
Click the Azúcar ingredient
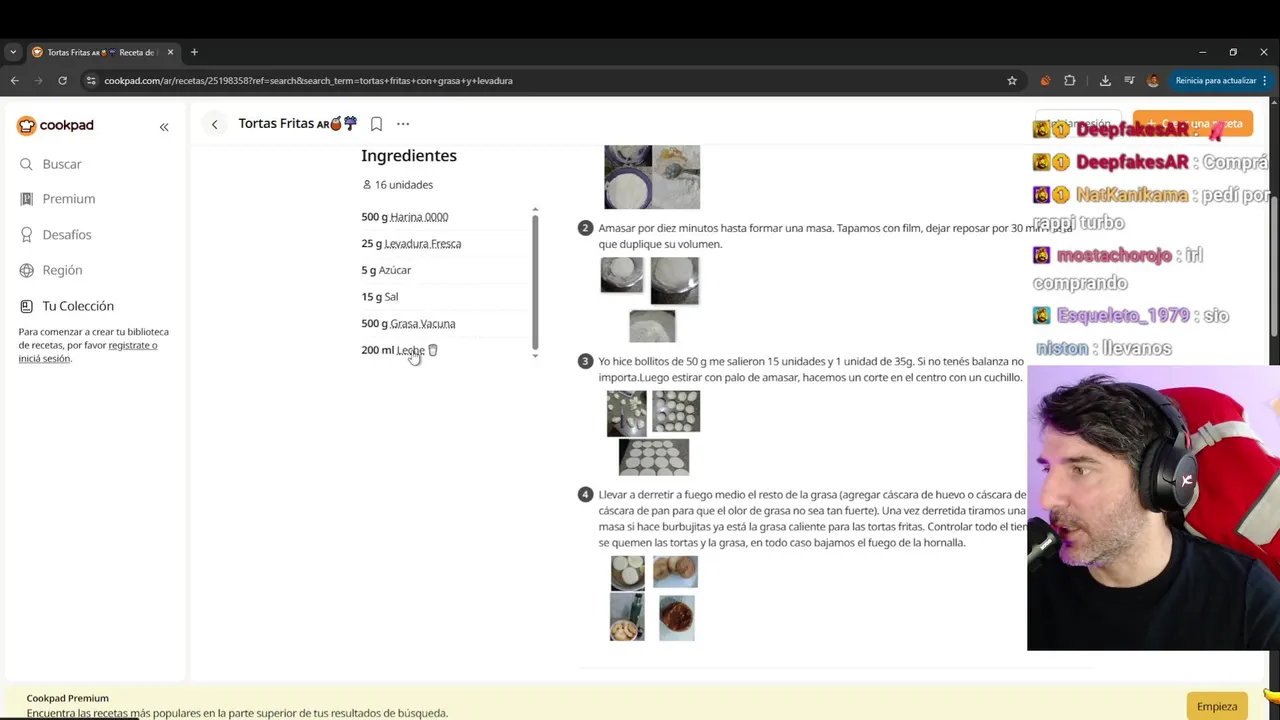pyautogui.click(x=395, y=270)
